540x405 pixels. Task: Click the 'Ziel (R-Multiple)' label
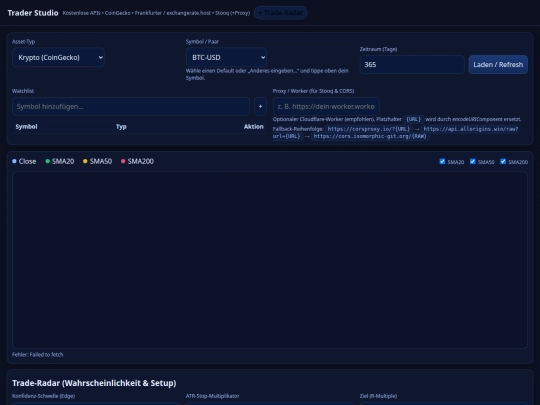click(x=378, y=396)
